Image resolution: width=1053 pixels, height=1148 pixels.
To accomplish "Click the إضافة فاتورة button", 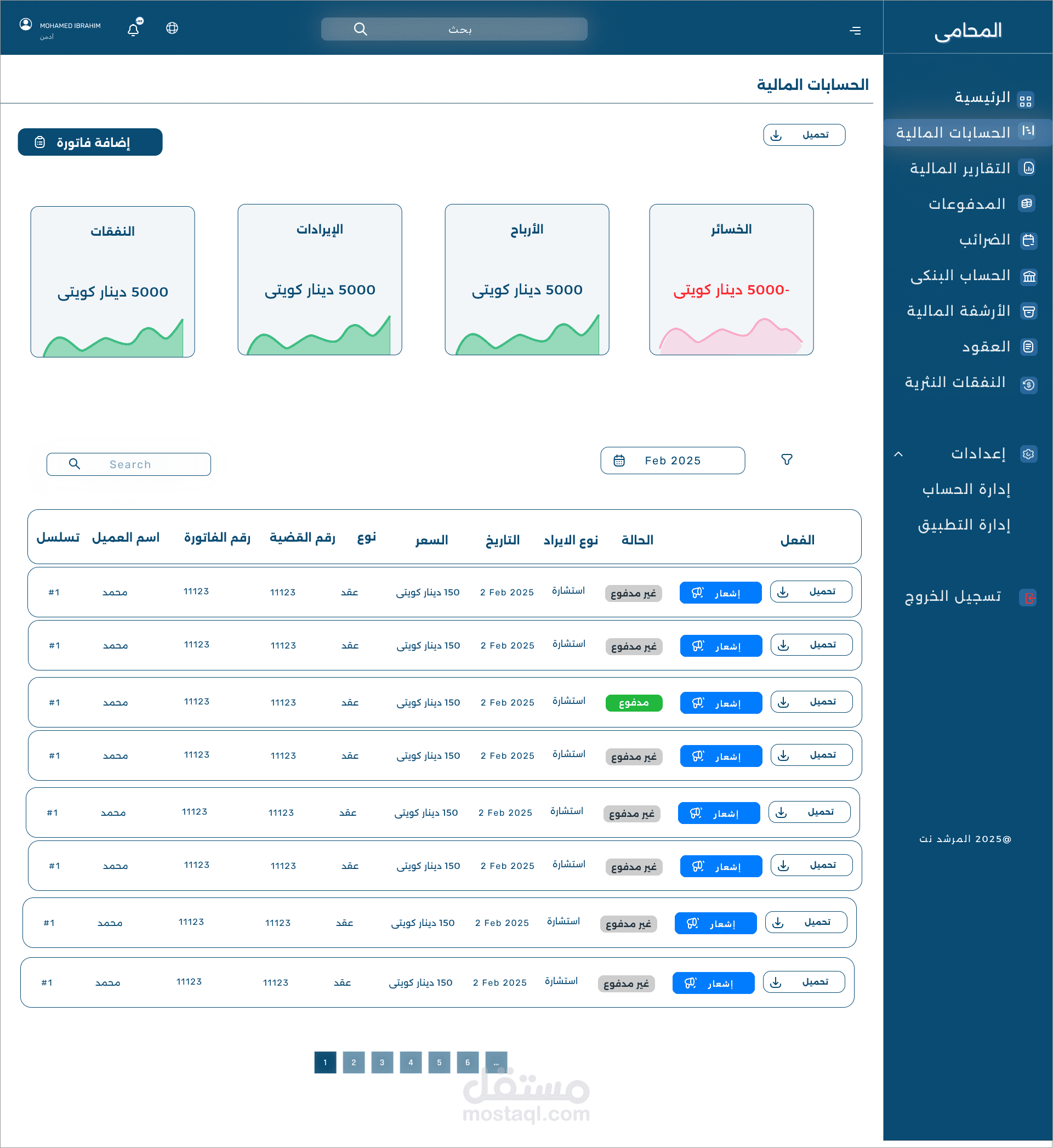I will [89, 142].
